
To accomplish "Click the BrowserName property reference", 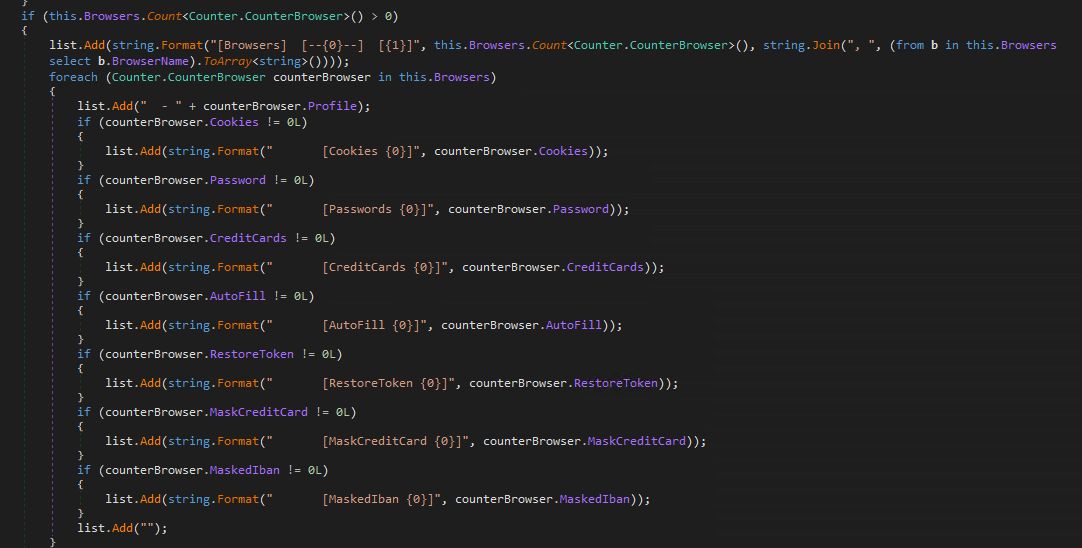I will pyautogui.click(x=153, y=60).
